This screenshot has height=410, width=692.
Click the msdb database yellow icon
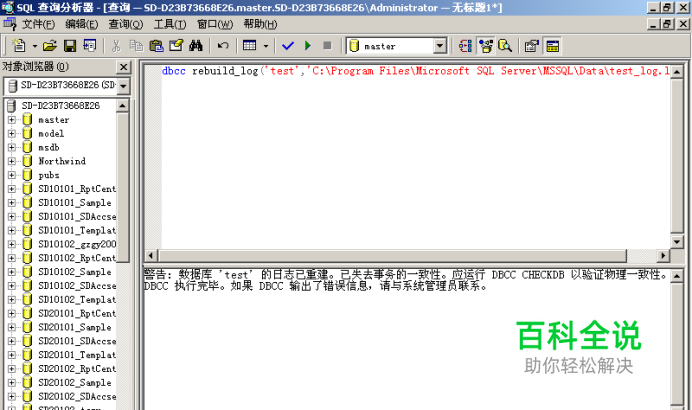[x=27, y=147]
